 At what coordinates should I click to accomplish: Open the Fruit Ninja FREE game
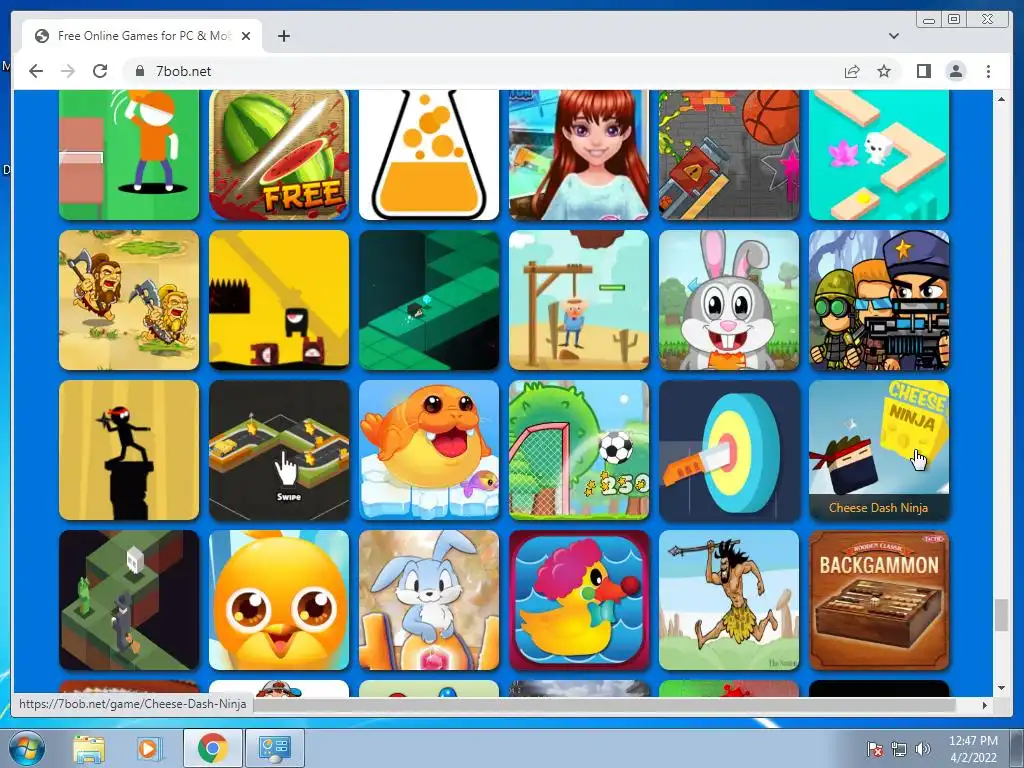(x=279, y=155)
